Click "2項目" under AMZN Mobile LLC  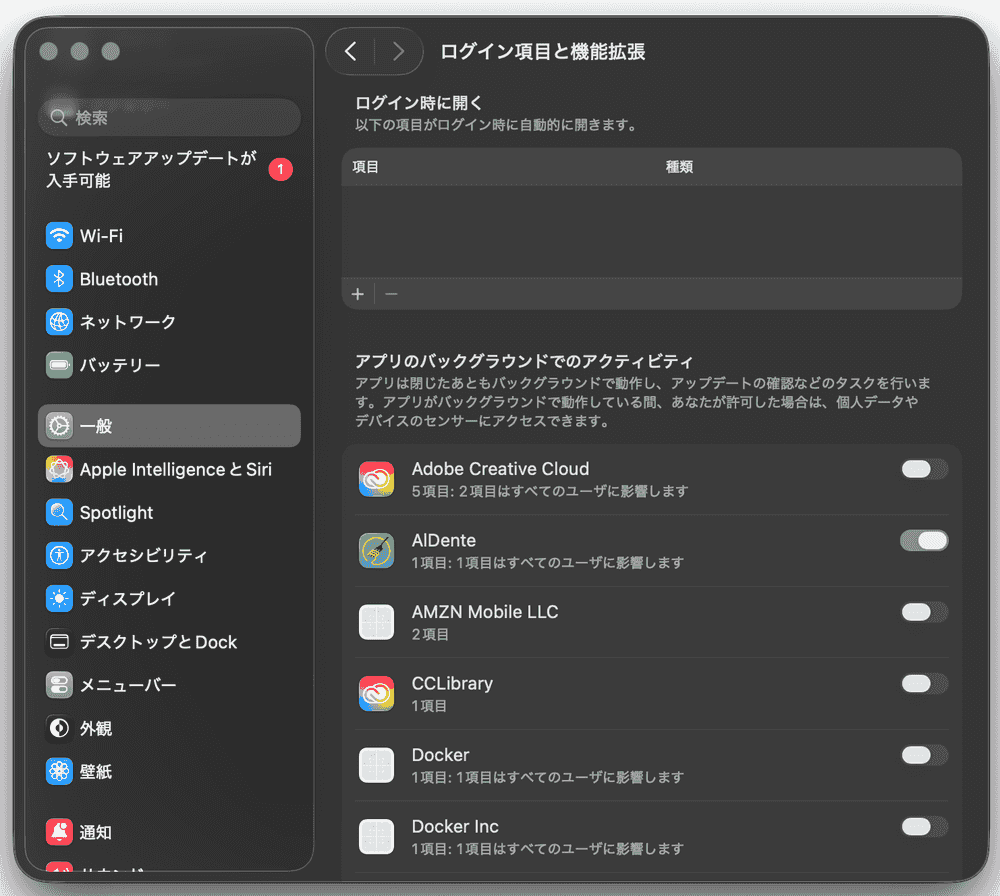(430, 635)
